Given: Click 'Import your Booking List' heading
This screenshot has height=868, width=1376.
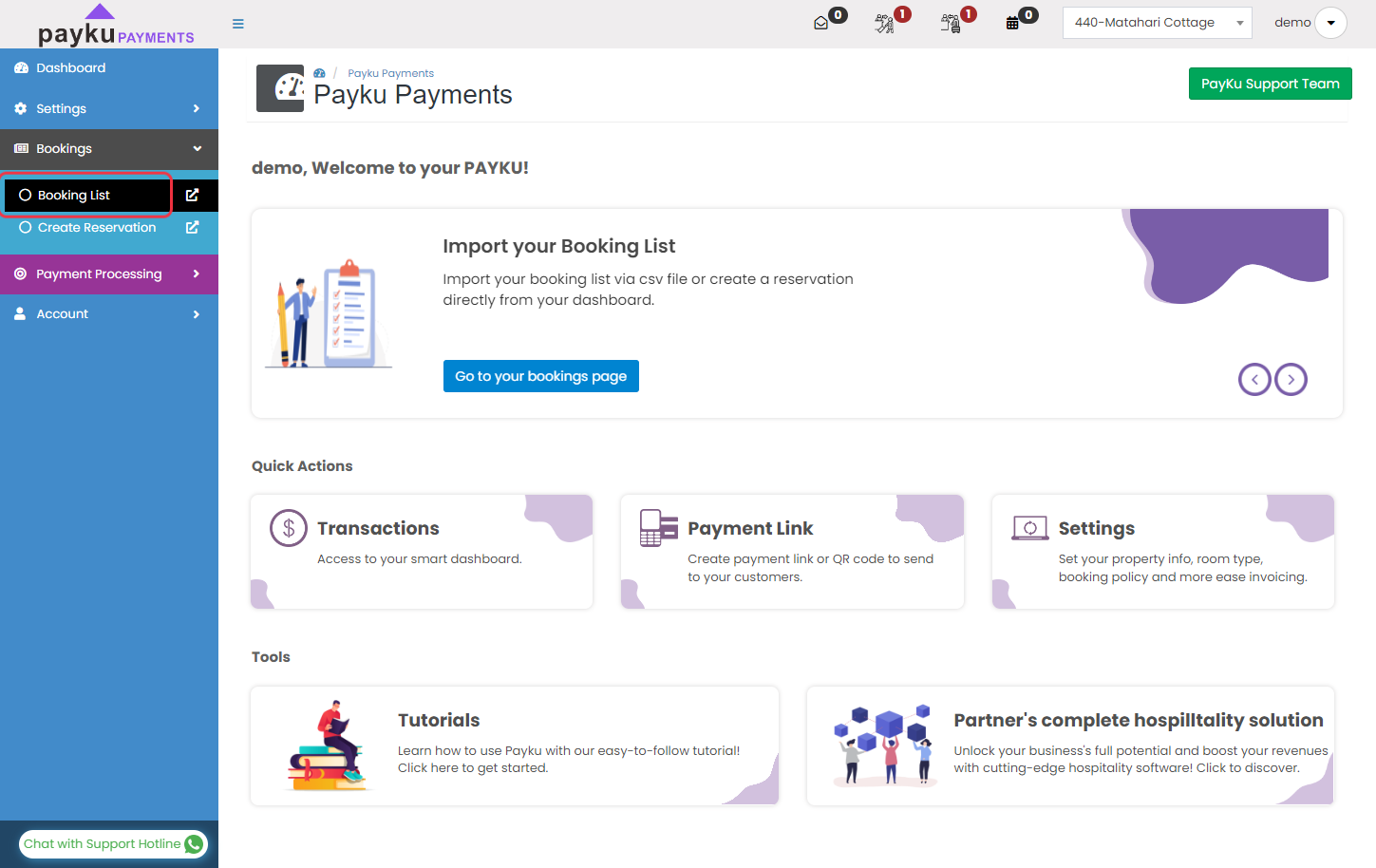Looking at the screenshot, I should point(558,246).
